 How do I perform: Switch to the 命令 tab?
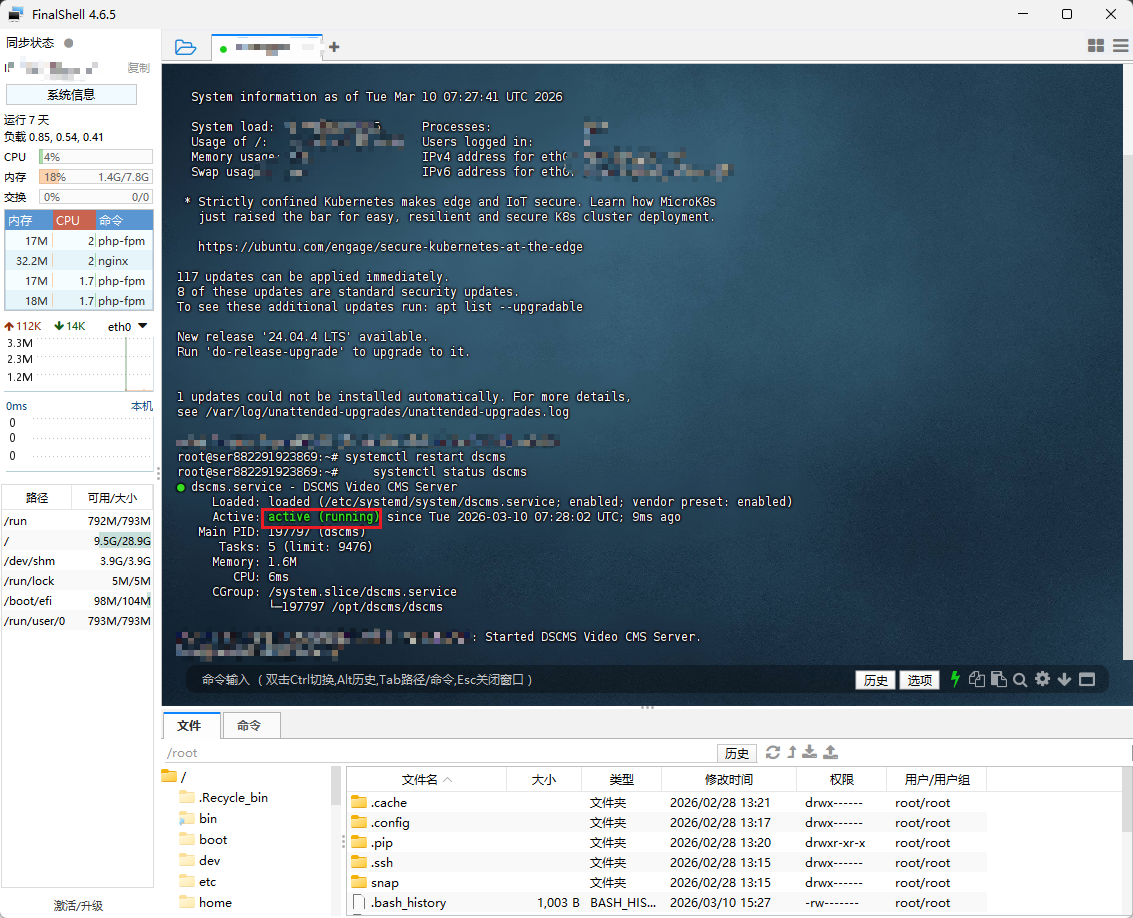click(249, 726)
